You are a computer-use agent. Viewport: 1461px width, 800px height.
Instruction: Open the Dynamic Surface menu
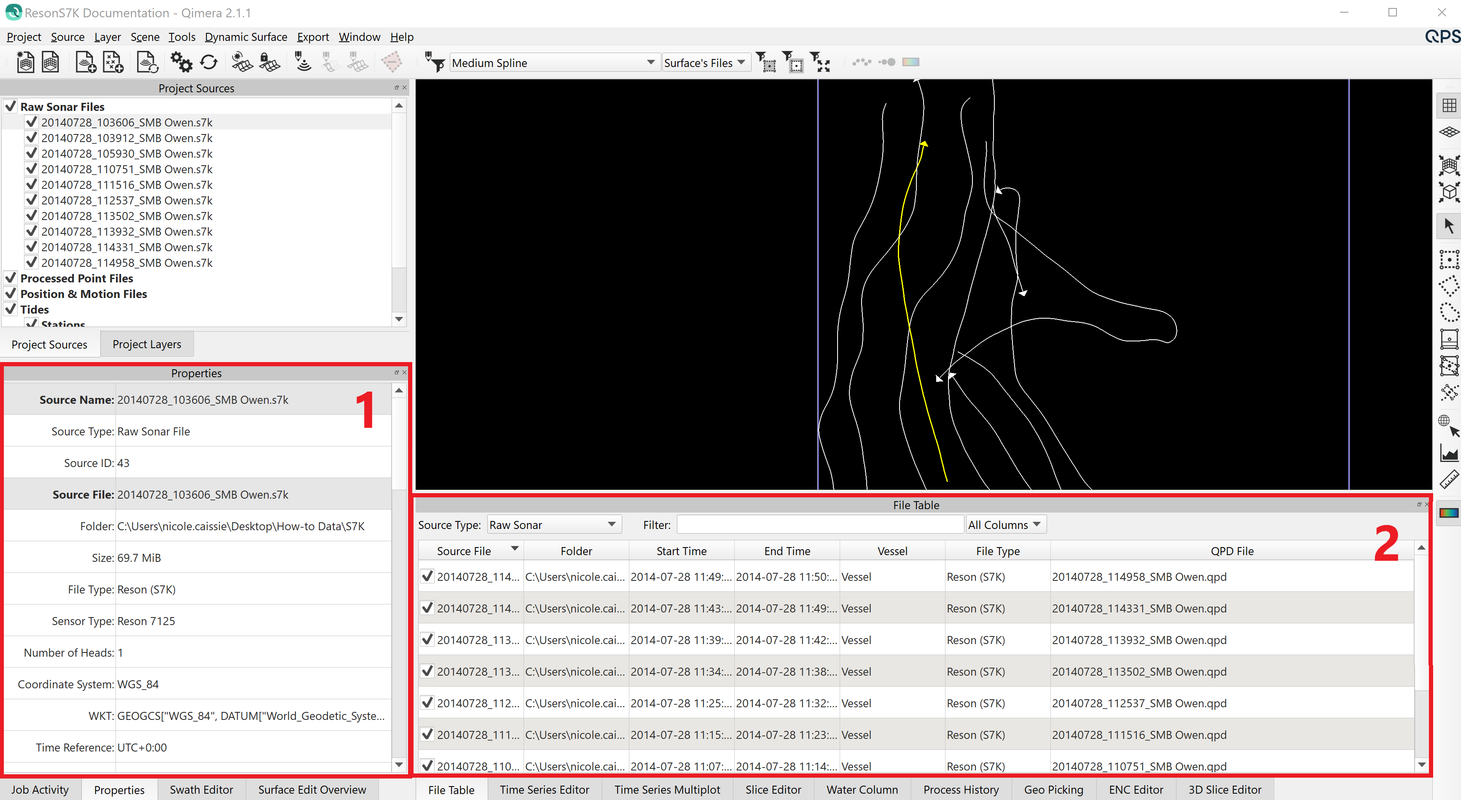point(246,37)
